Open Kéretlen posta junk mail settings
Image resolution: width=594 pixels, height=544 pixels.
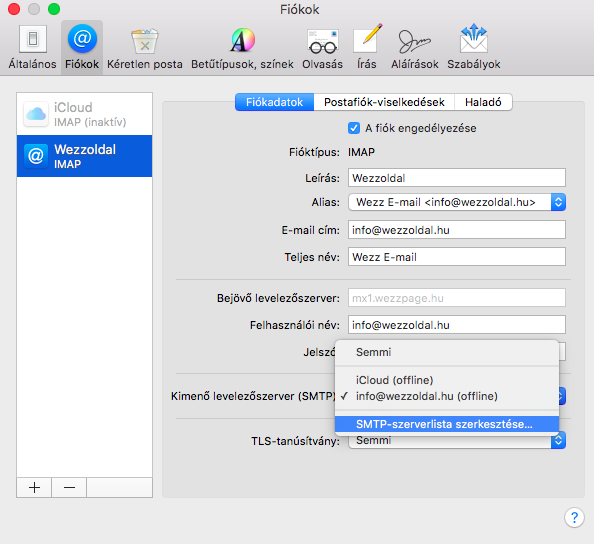[x=145, y=47]
